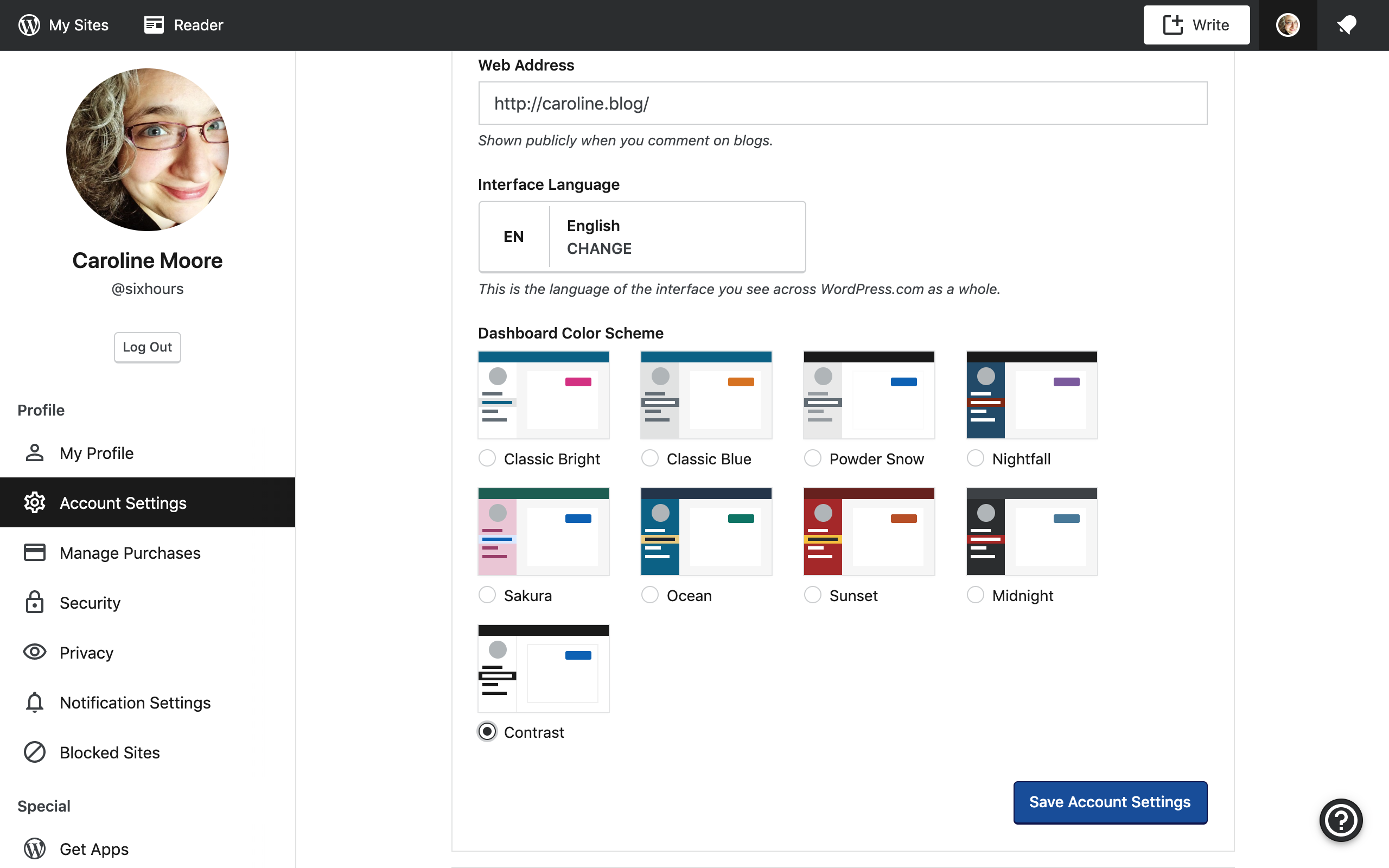
Task: Click the profile avatar in the top bar
Action: [x=1288, y=25]
